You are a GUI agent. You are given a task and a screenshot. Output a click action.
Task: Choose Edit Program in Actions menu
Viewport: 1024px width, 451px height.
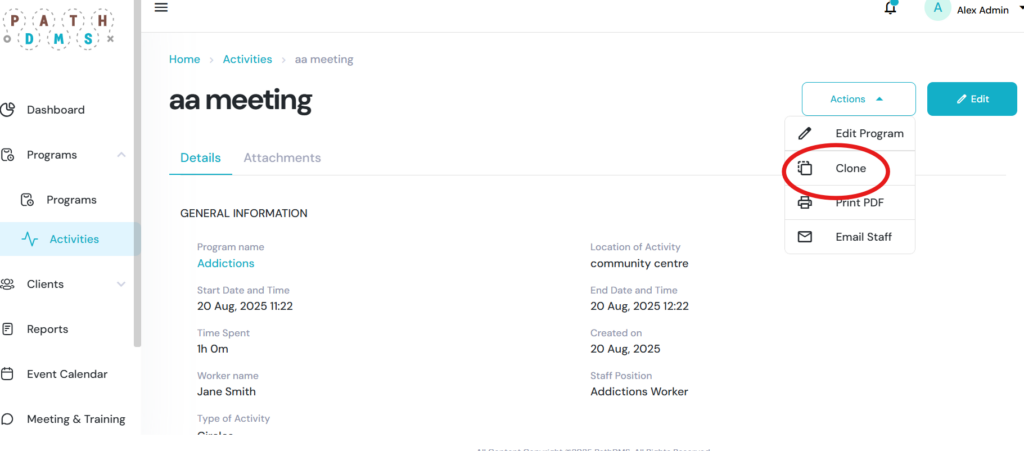click(868, 134)
